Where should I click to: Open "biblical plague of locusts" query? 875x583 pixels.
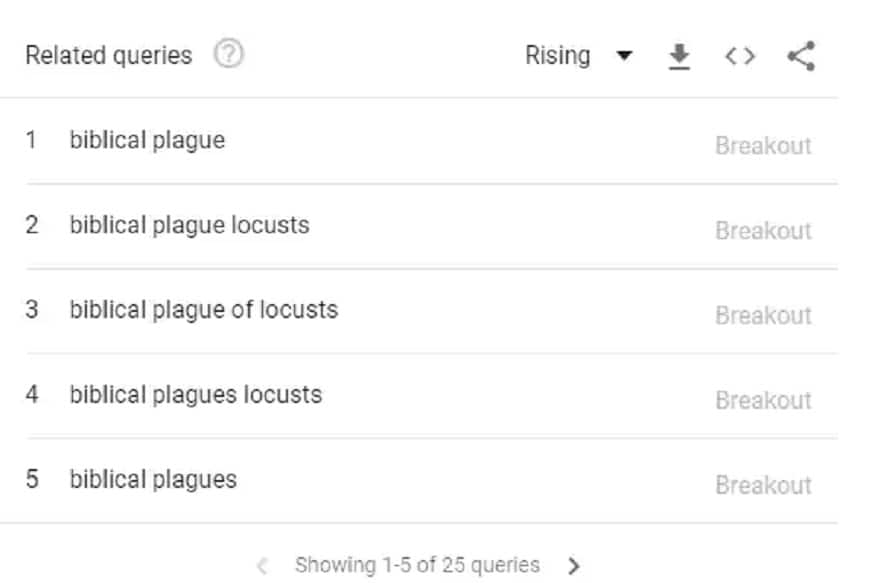click(x=203, y=310)
